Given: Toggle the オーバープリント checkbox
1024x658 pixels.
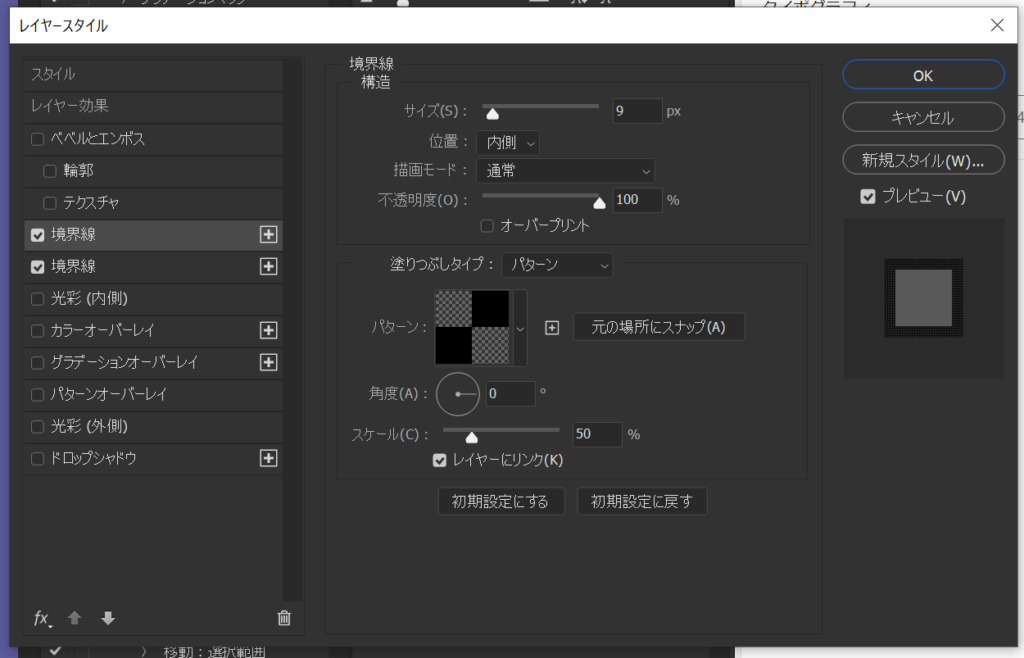Looking at the screenshot, I should [488, 226].
